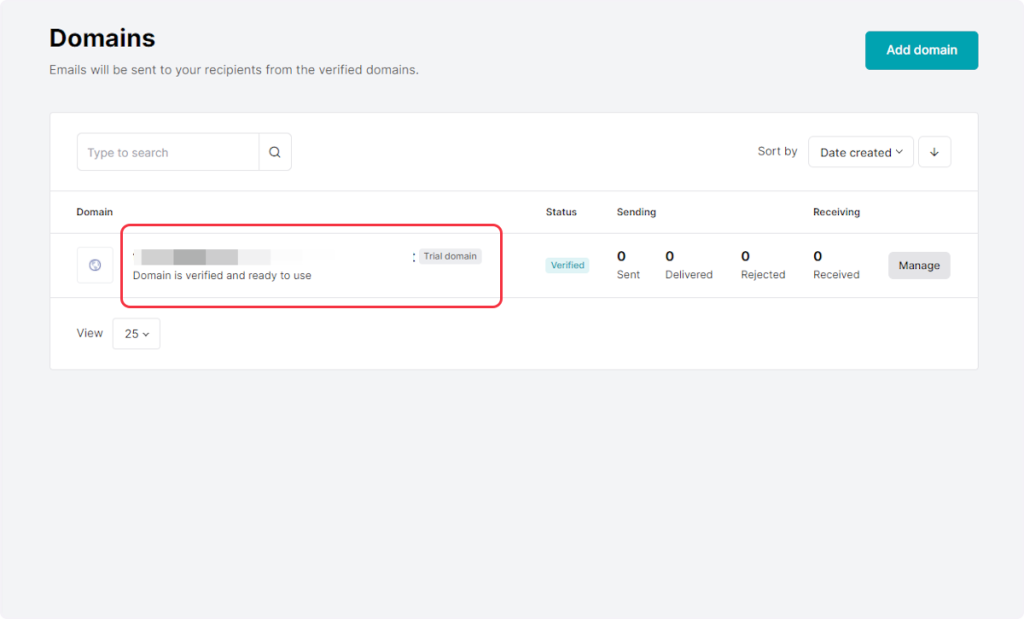
Task: Click the Verified status badge
Action: point(567,265)
